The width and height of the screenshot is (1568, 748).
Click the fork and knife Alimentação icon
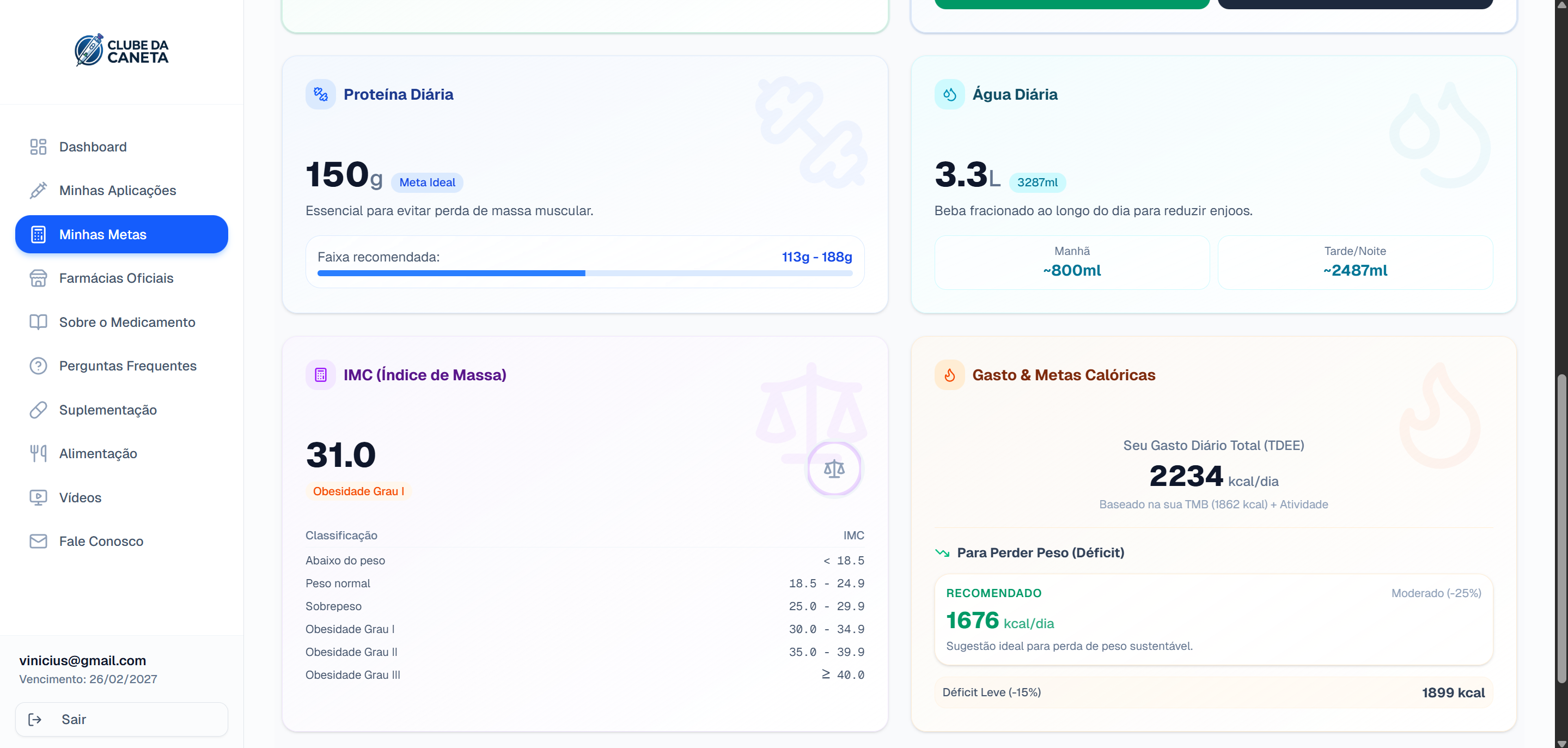tap(38, 454)
